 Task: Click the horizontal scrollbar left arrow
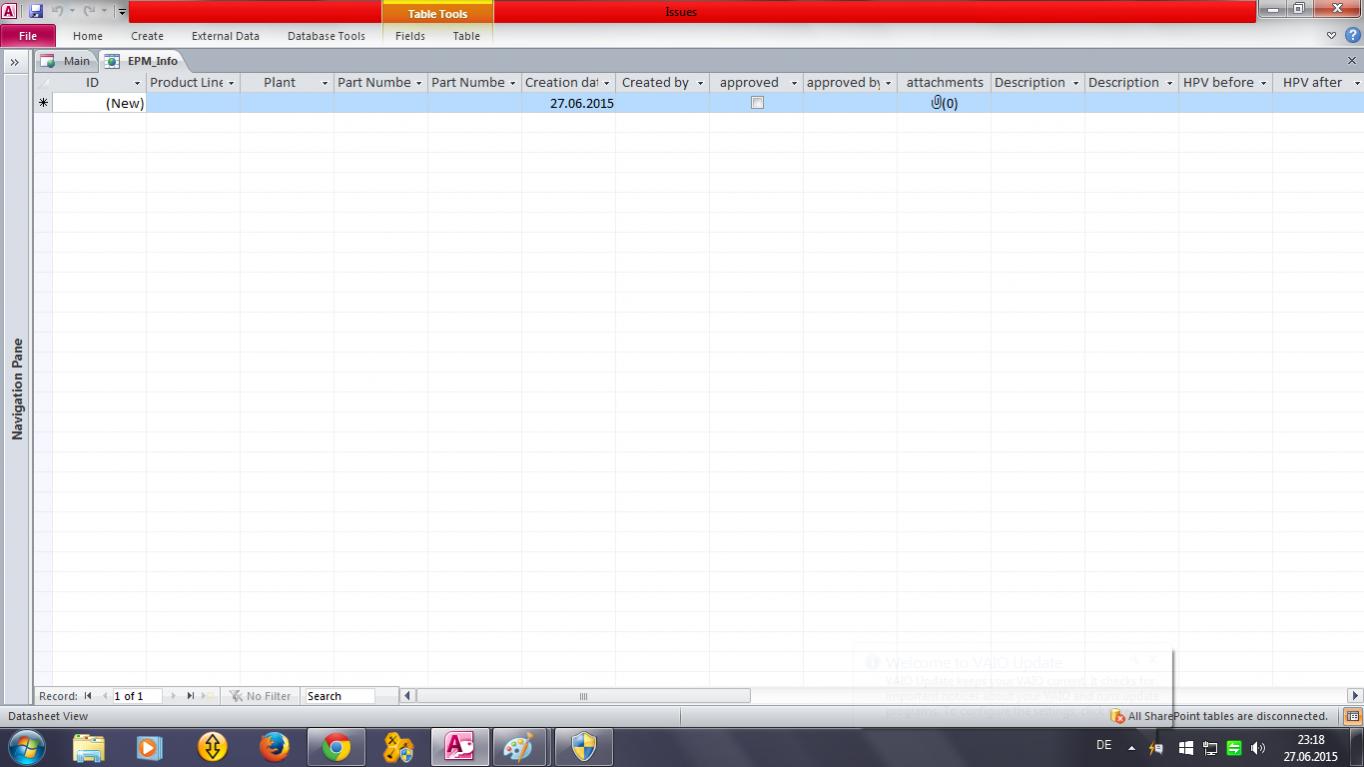(x=407, y=696)
